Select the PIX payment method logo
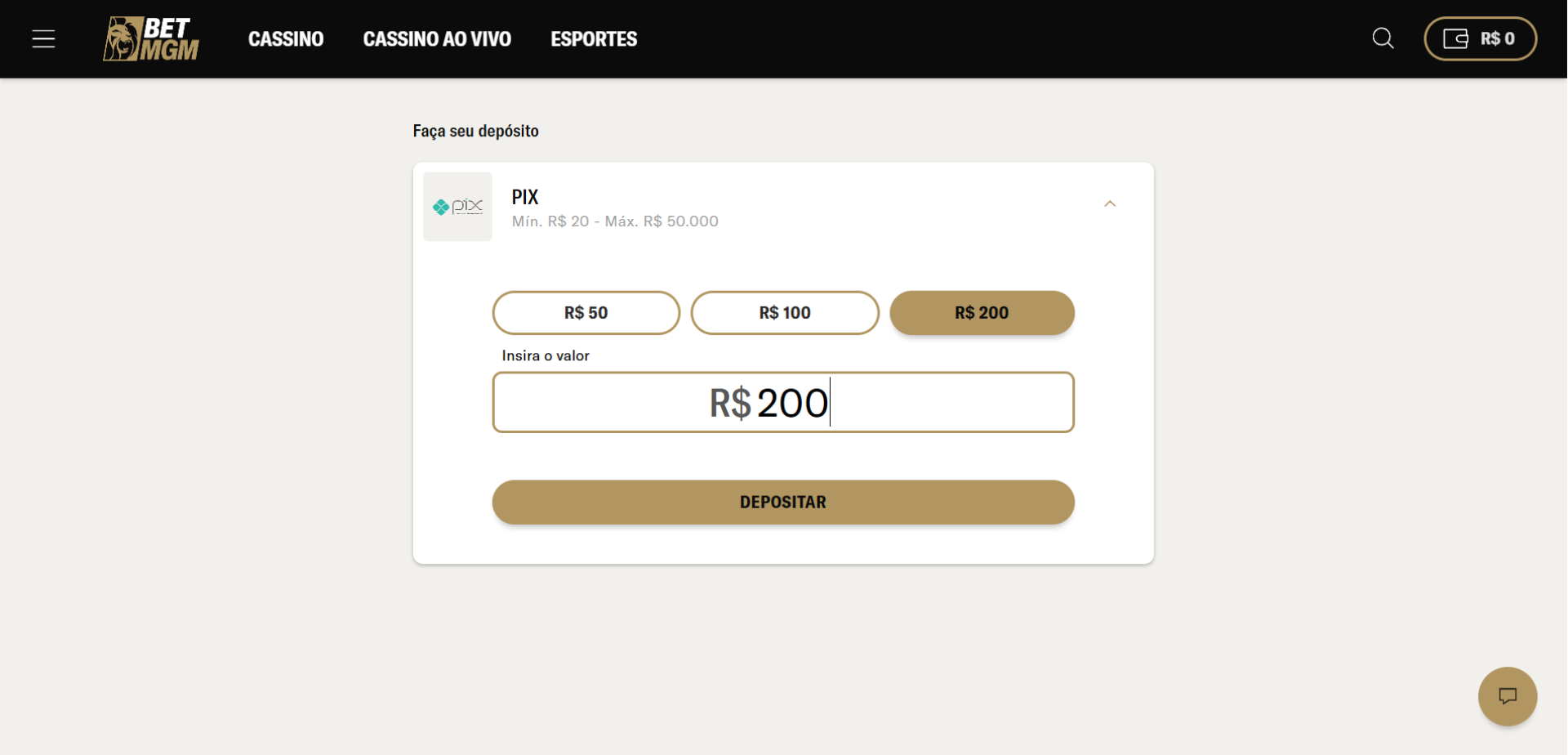 (x=457, y=207)
